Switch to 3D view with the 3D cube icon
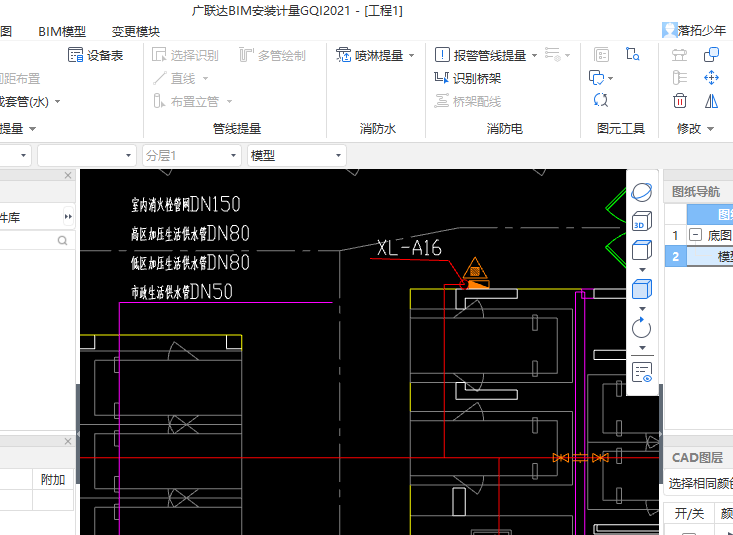This screenshot has height=535, width=733. pos(641,221)
